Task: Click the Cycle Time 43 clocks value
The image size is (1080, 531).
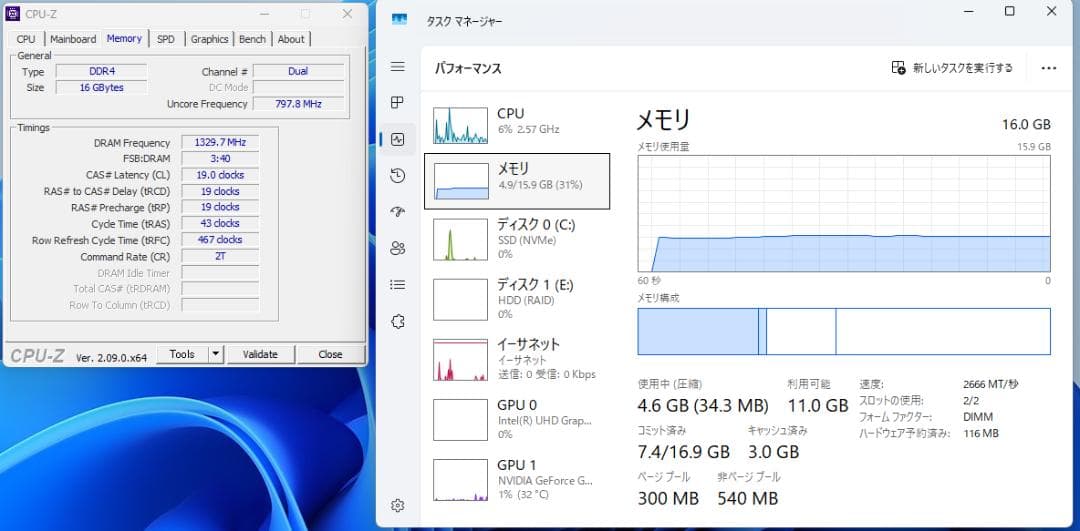Action: pos(220,223)
